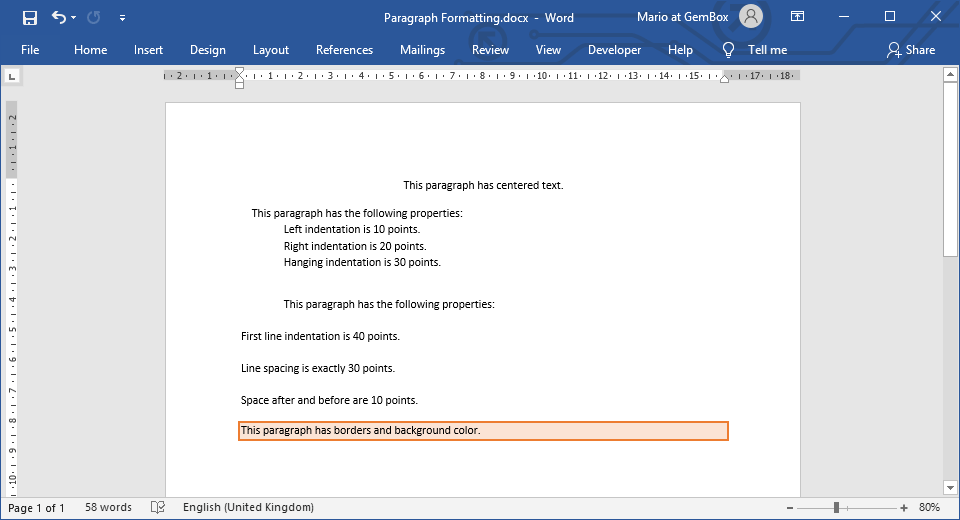Viewport: 960px width, 520px height.
Task: Click the zoom out minus button
Action: (x=769, y=508)
